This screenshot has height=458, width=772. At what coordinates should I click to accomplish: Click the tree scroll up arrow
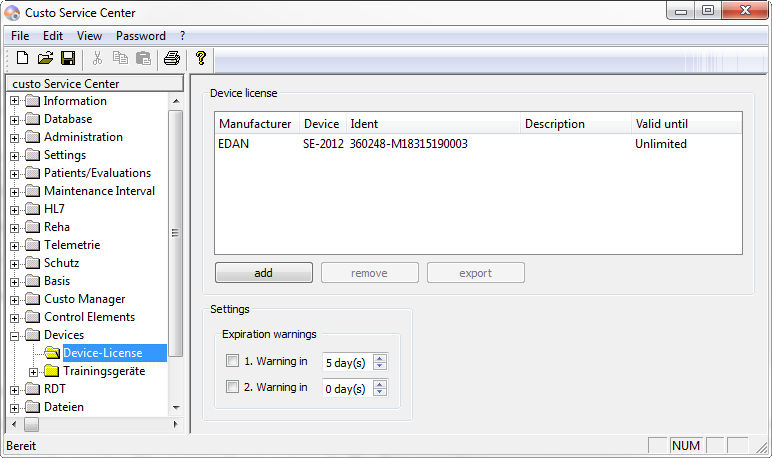click(x=176, y=101)
